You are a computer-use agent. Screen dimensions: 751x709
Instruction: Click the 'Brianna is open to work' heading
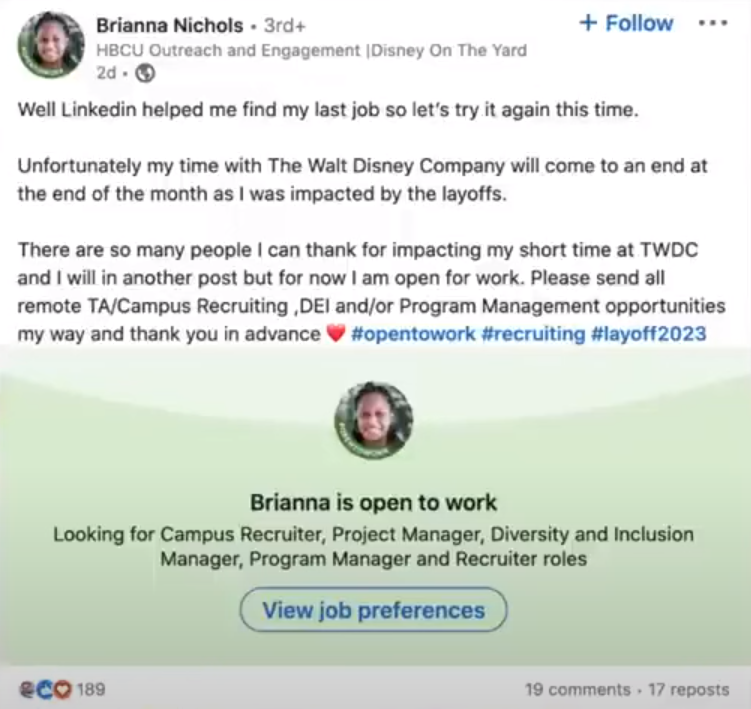[x=374, y=503]
